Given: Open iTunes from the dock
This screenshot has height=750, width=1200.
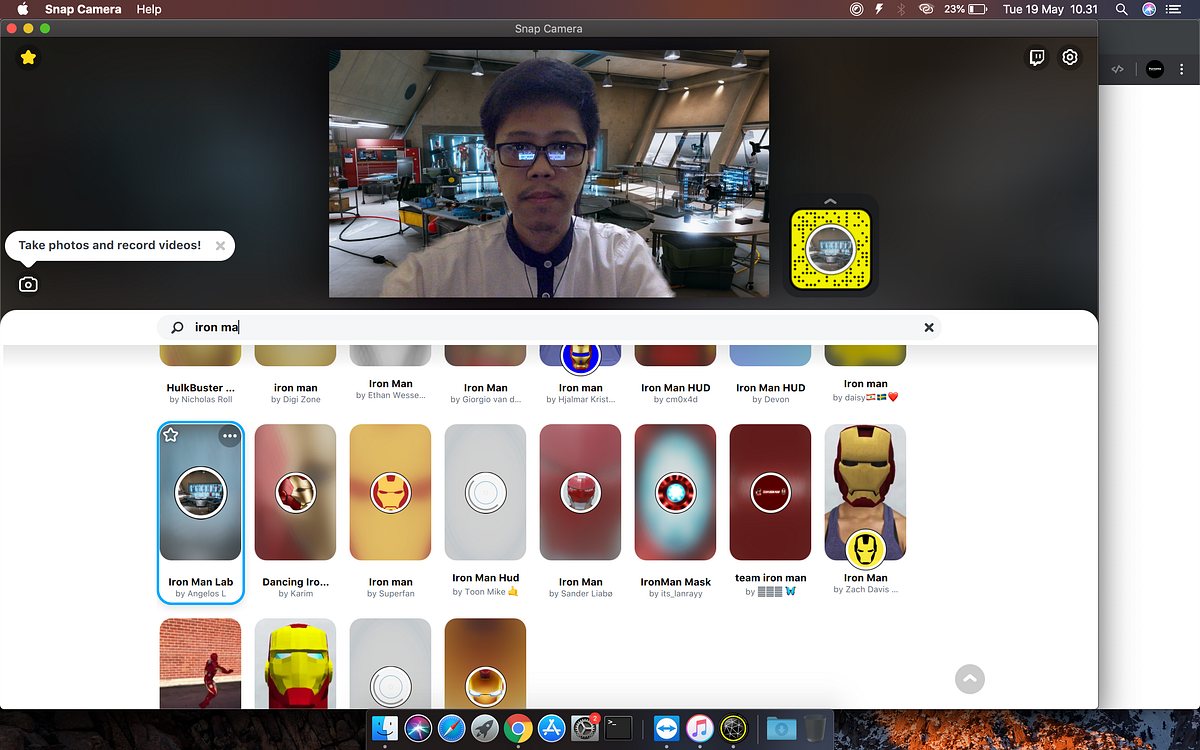Looking at the screenshot, I should click(x=700, y=728).
